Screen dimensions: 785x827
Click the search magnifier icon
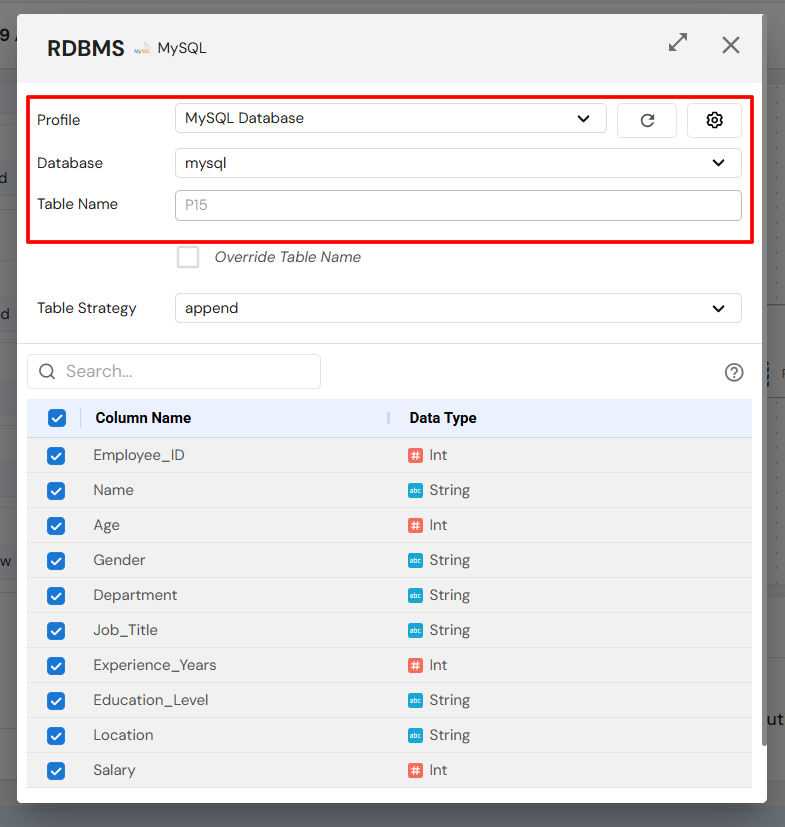click(x=47, y=372)
